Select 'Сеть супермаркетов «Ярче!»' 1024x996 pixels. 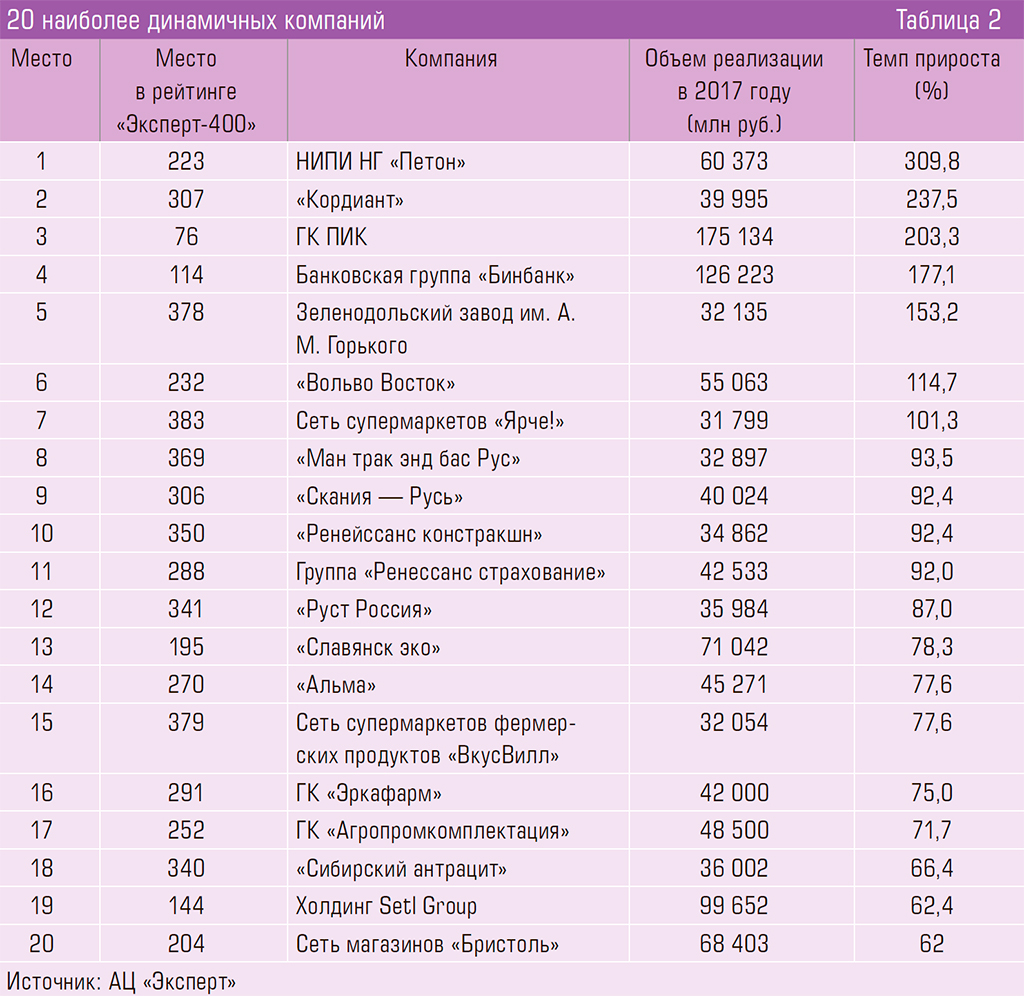pos(430,421)
